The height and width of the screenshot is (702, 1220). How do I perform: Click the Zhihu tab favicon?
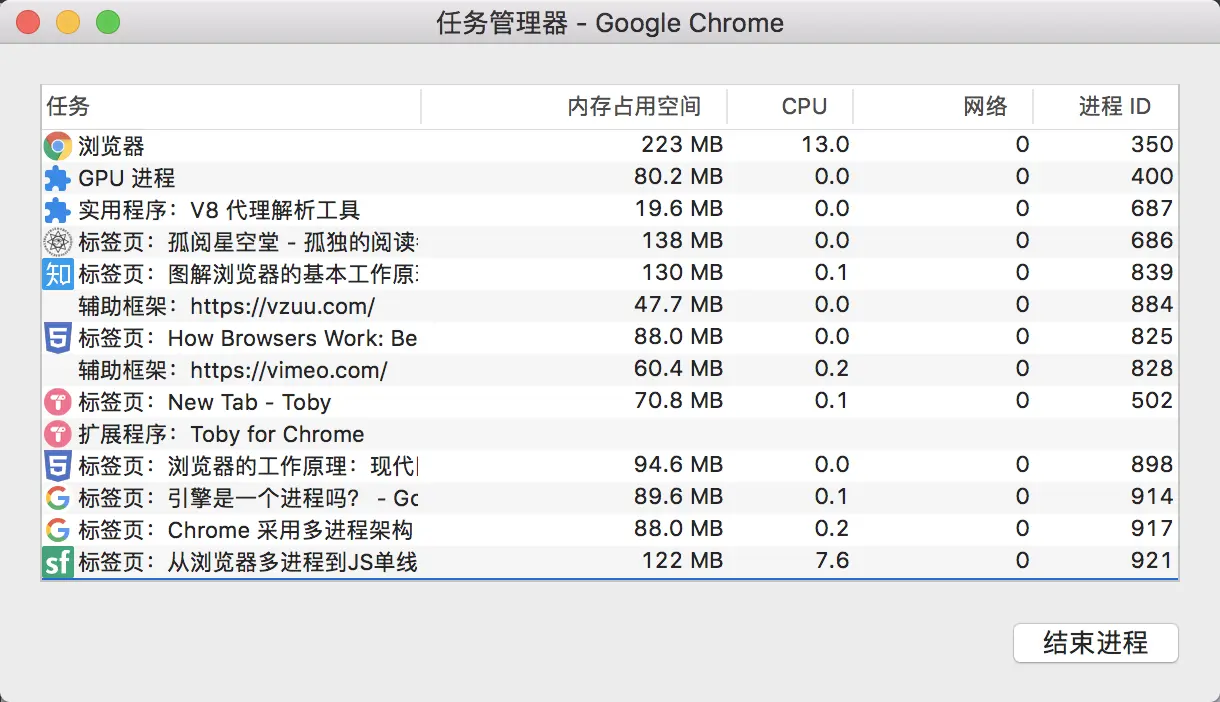click(58, 274)
